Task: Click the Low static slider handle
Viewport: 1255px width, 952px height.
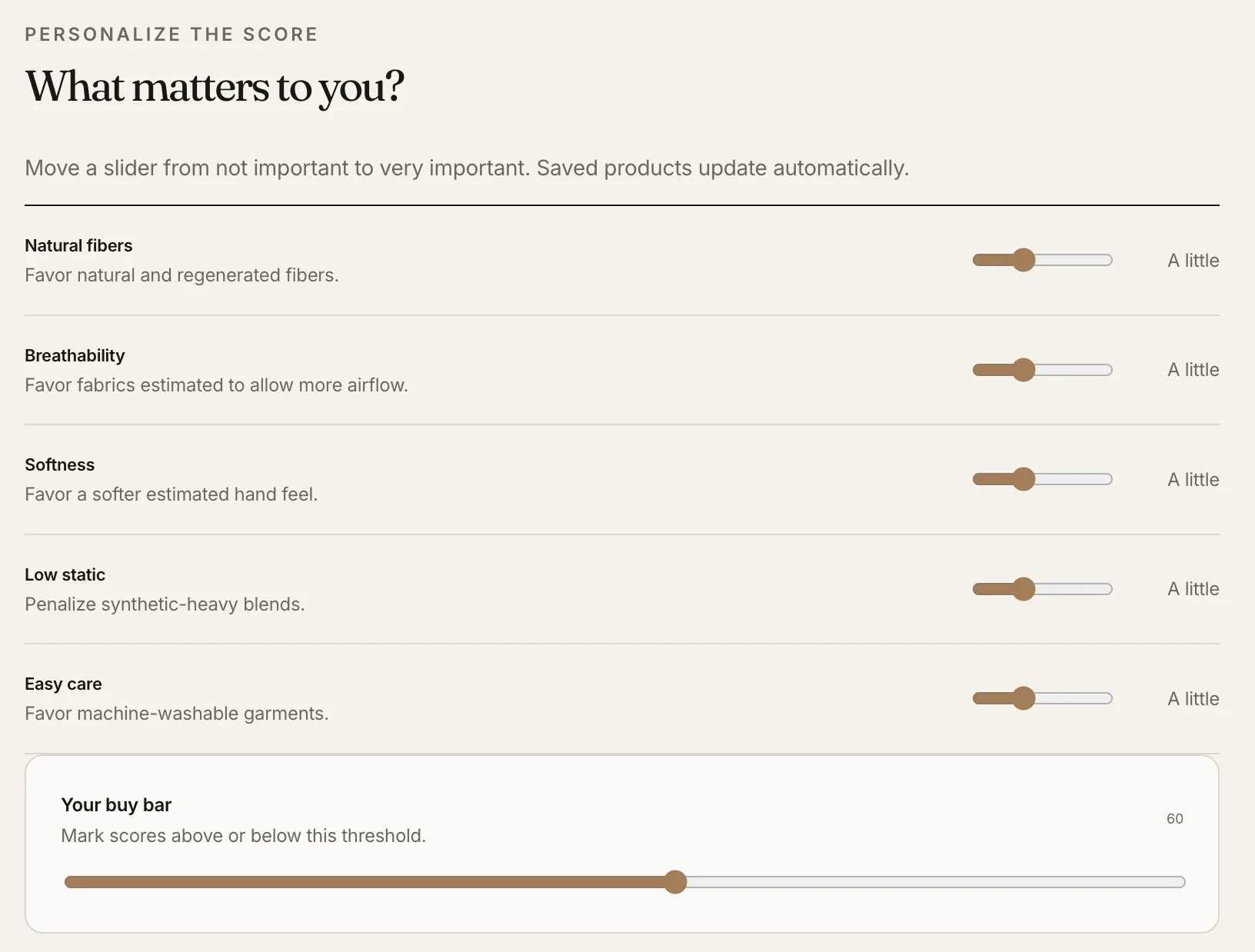Action: click(x=1024, y=589)
